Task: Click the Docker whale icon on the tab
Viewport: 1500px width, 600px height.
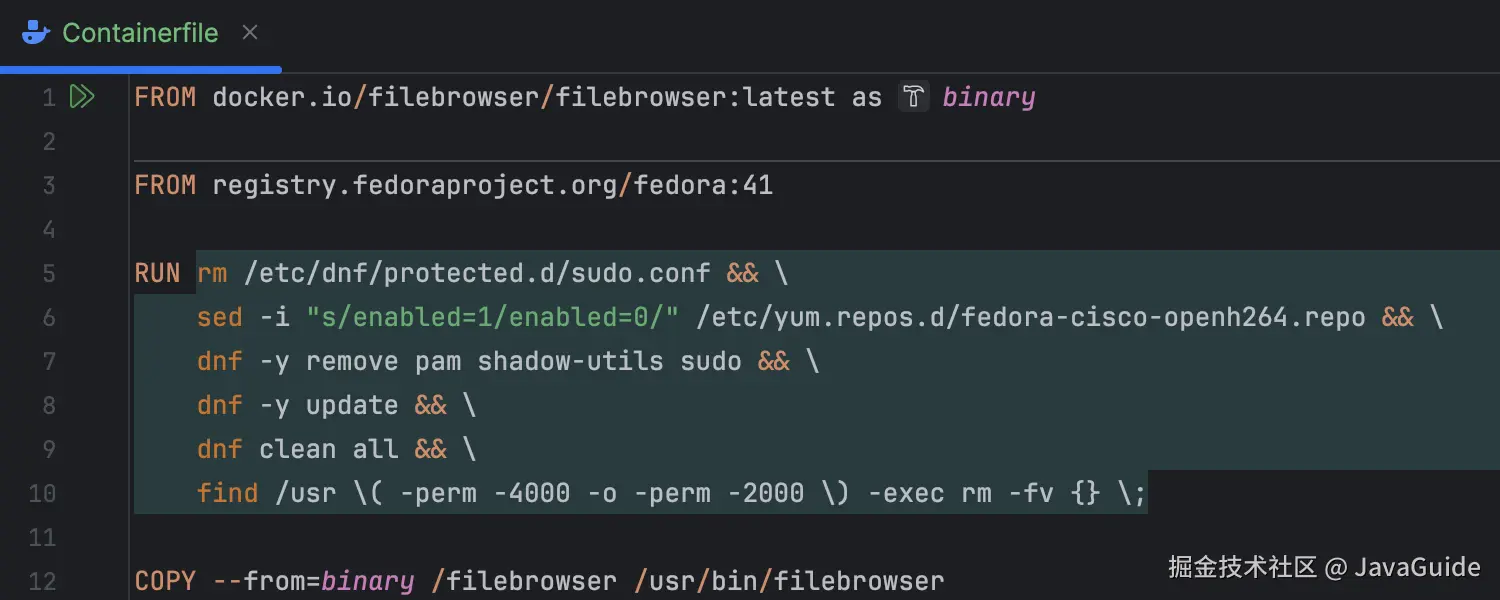Action: 36,33
